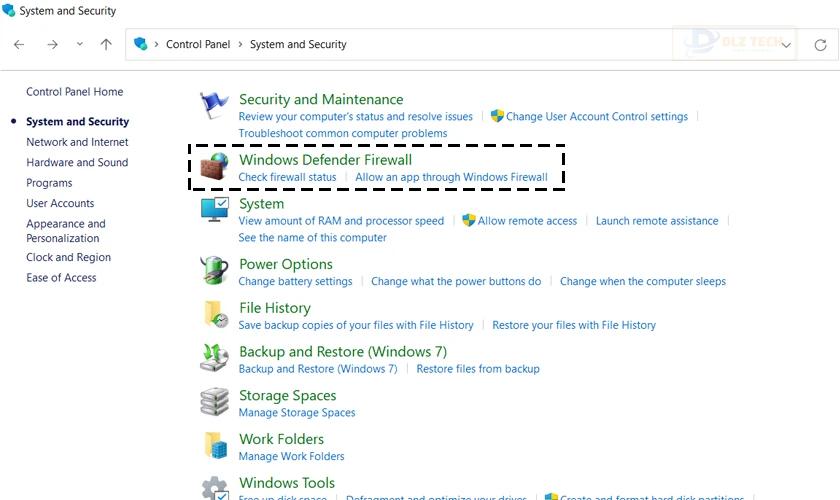
Task: Click Change battery settings
Action: coord(295,281)
